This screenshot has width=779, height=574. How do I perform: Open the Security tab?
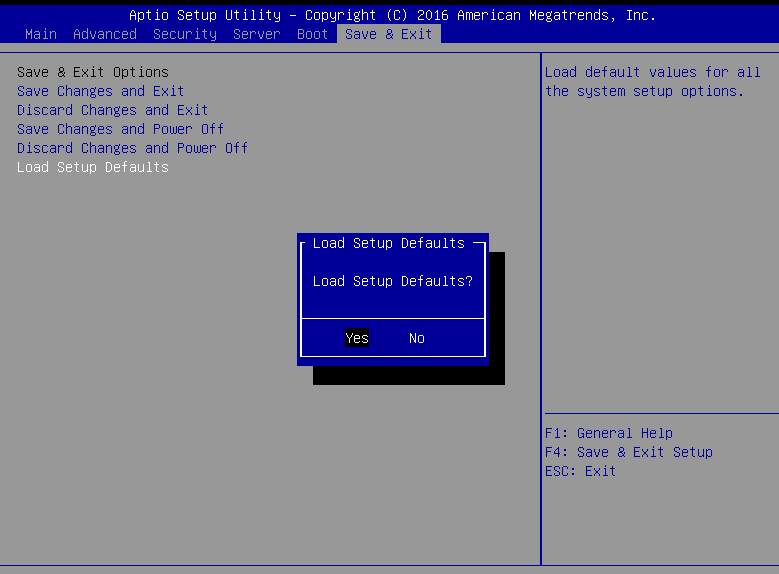[185, 34]
